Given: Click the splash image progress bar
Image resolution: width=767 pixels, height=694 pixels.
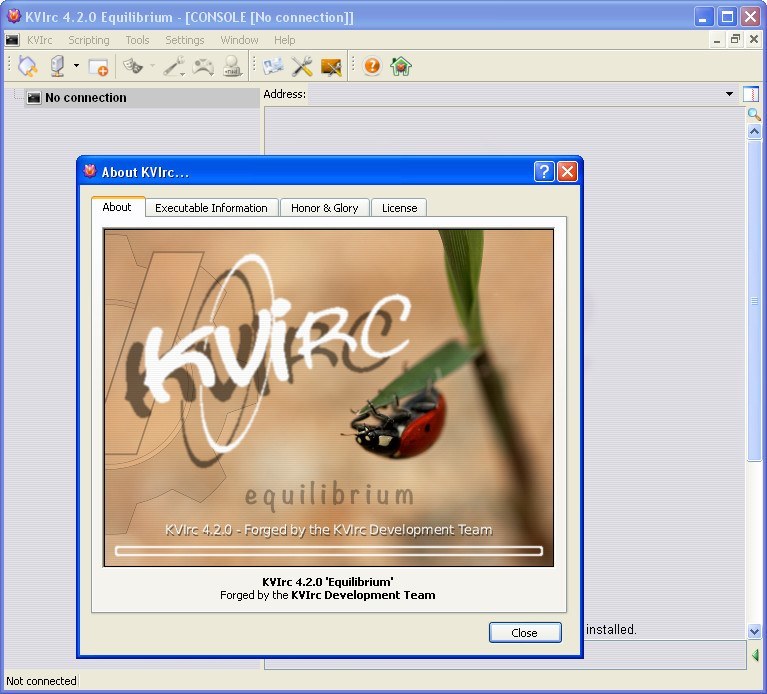Looking at the screenshot, I should pyautogui.click(x=329, y=551).
